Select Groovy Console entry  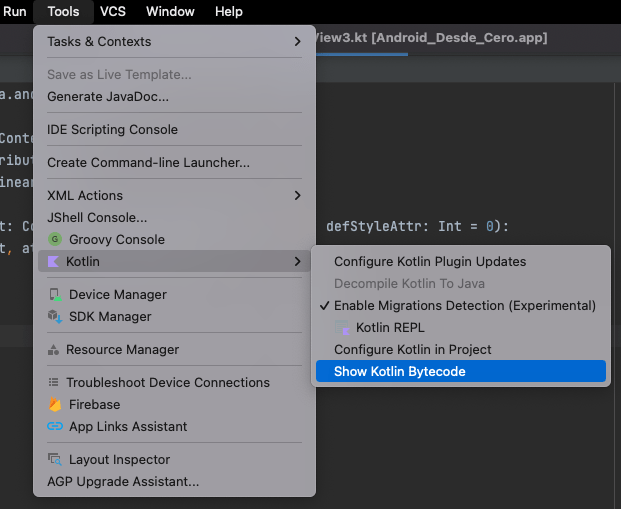click(x=174, y=239)
